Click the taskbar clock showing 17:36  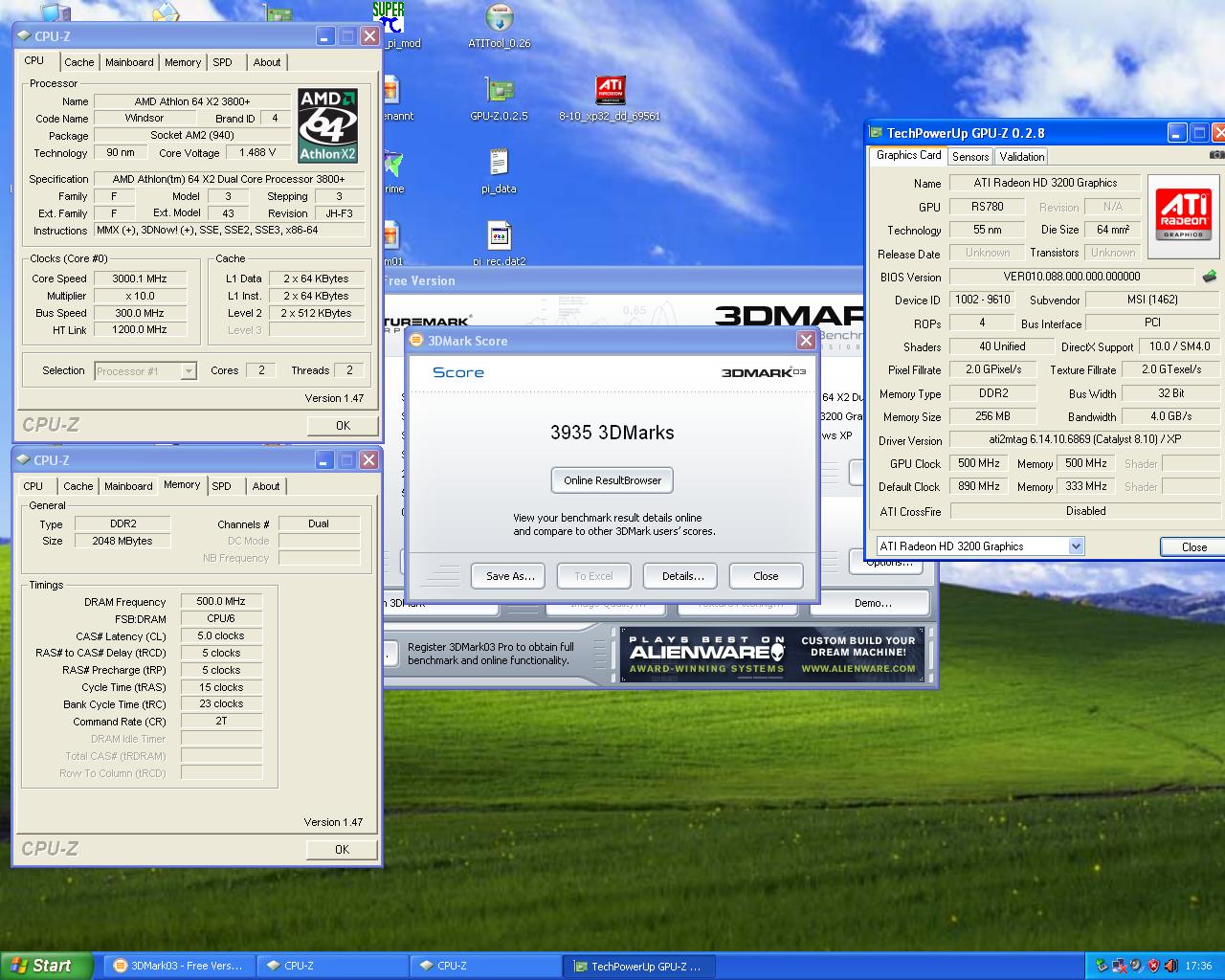tap(1198, 966)
